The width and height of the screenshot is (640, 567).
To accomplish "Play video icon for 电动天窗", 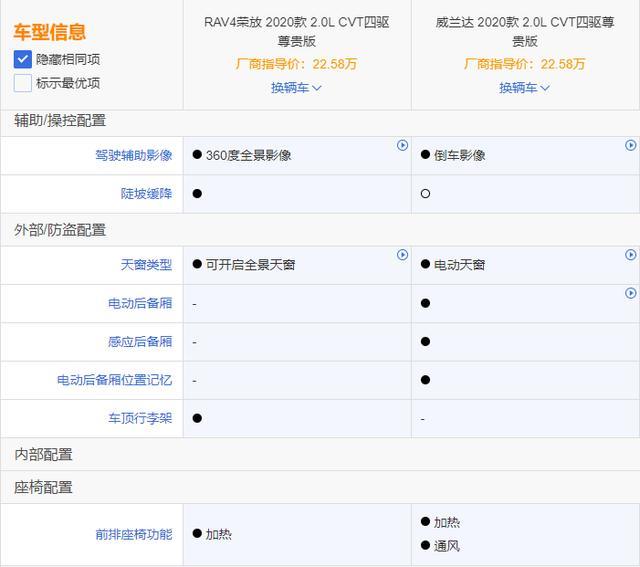I will (631, 255).
